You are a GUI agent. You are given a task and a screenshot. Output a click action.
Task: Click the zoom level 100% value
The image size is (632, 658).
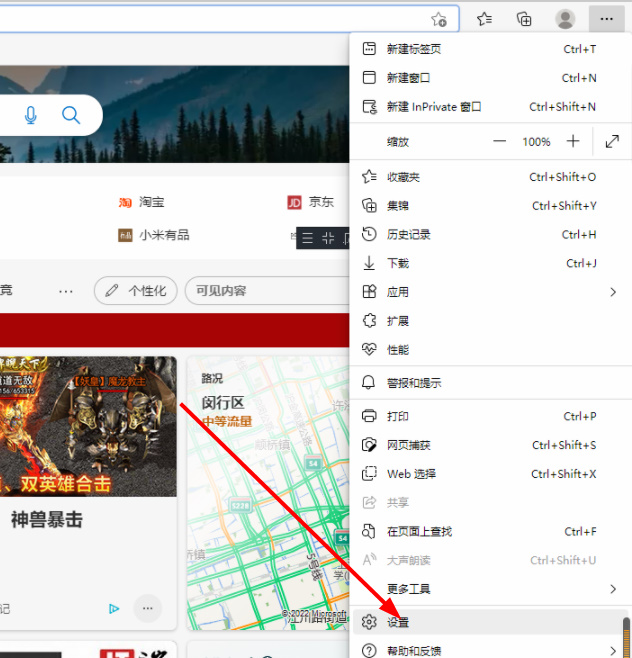[536, 142]
